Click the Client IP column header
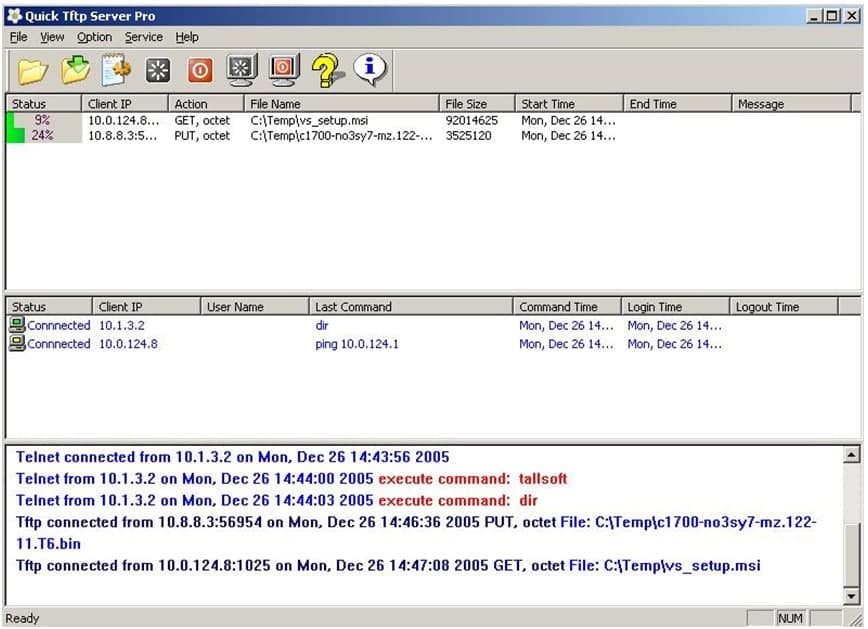868x629 pixels. pyautogui.click(x=124, y=103)
